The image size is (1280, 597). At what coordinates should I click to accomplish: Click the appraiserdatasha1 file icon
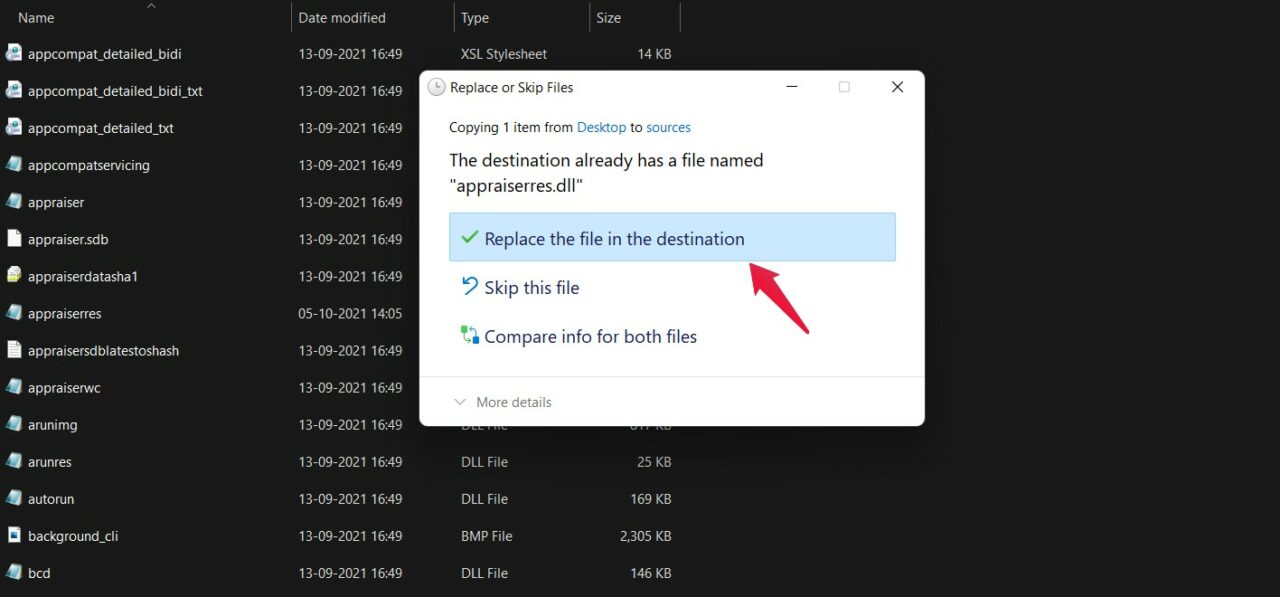click(14, 275)
